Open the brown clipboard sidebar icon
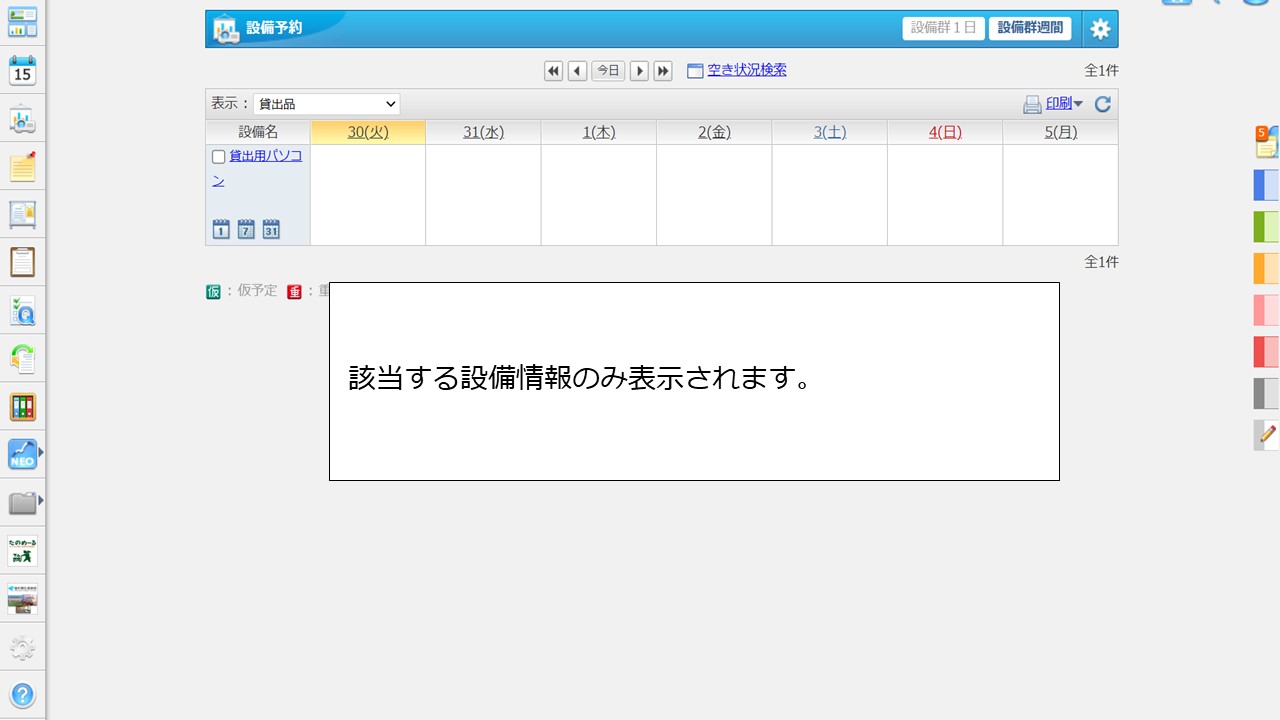The height and width of the screenshot is (720, 1280). 22,263
